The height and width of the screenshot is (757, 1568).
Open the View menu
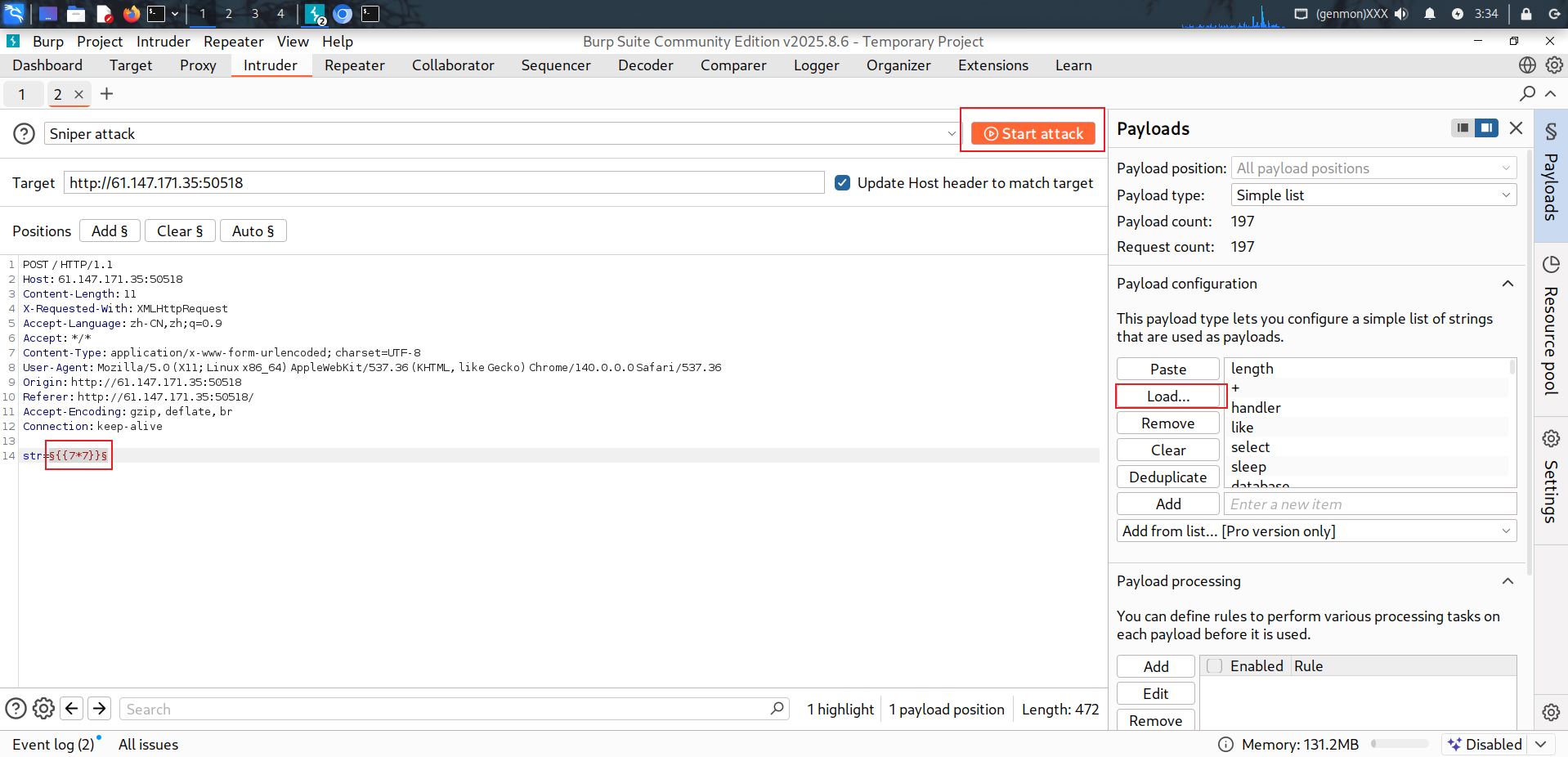tap(293, 41)
